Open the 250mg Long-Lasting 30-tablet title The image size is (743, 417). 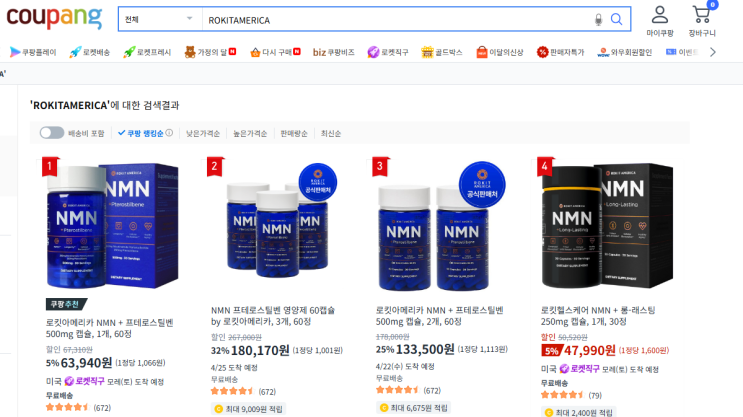598,316
